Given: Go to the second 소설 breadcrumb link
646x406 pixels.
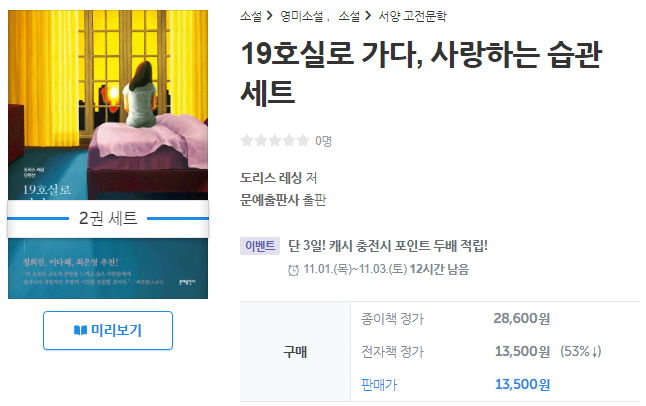Looking at the screenshot, I should (x=349, y=16).
